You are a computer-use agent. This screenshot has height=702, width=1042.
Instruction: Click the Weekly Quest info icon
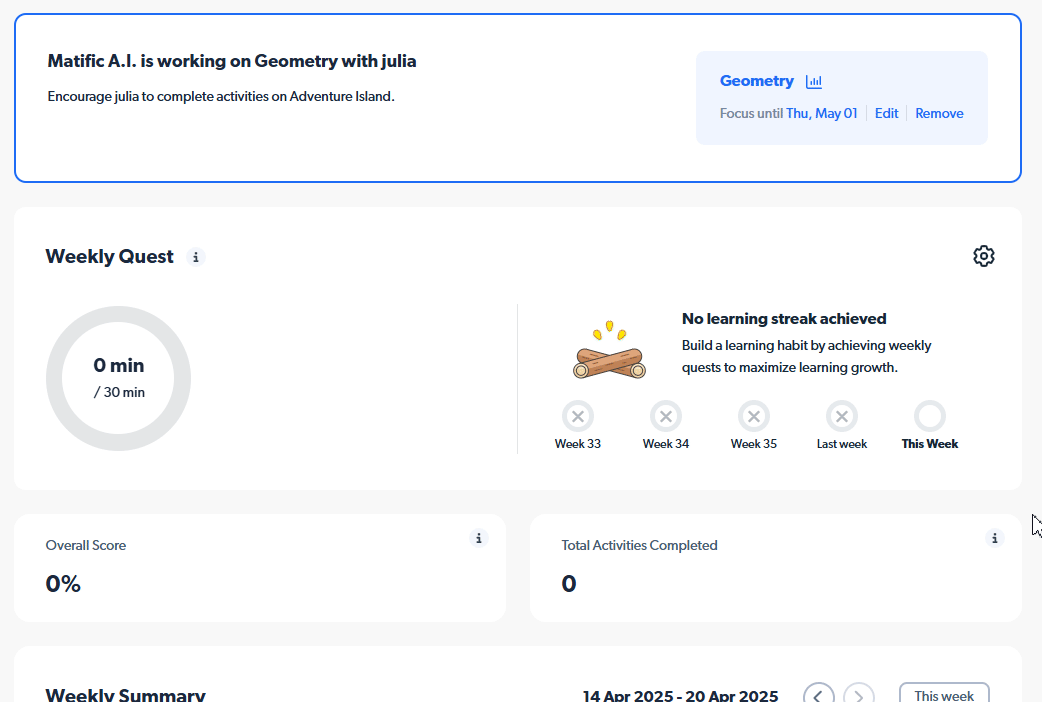click(x=195, y=257)
